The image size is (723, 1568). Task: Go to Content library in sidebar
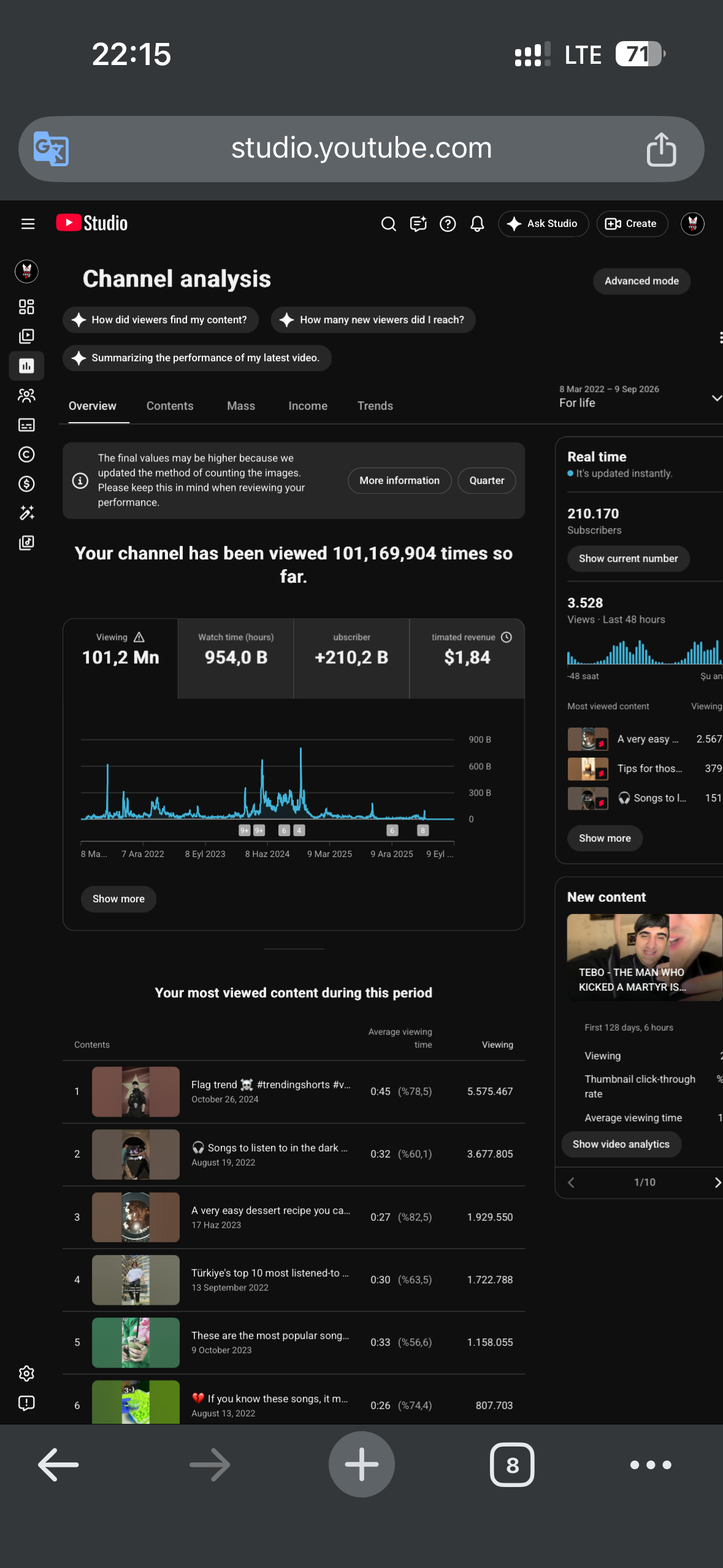(26, 336)
